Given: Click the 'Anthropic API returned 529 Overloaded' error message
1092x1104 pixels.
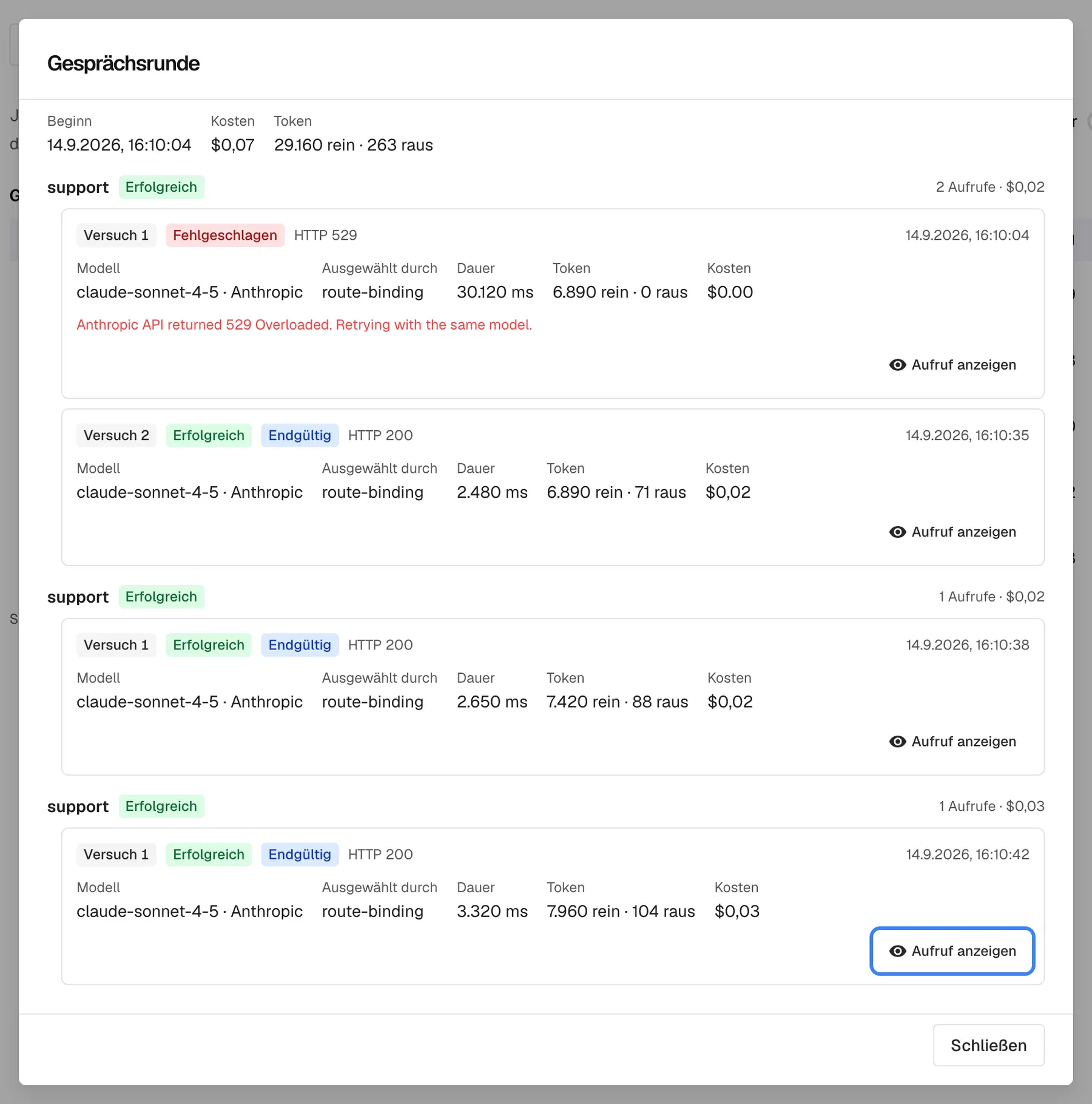Looking at the screenshot, I should click(x=304, y=325).
